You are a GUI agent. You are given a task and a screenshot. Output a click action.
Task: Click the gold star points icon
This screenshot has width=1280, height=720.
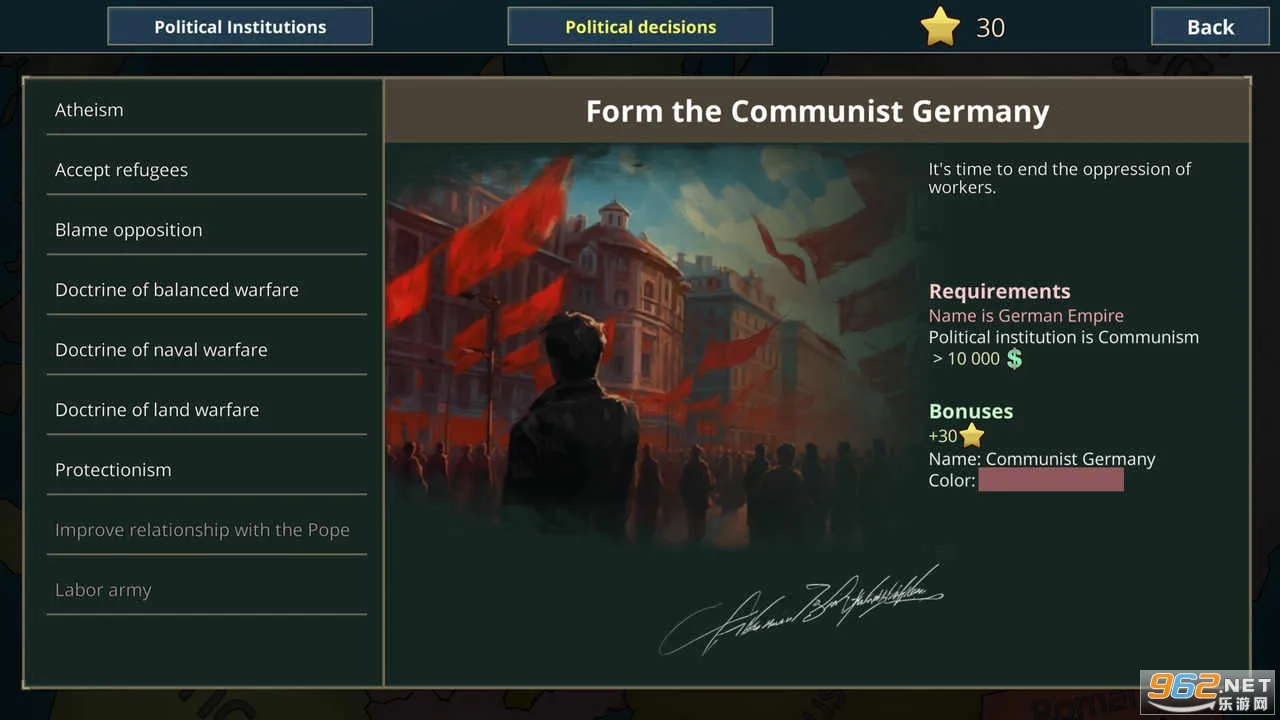coord(940,27)
